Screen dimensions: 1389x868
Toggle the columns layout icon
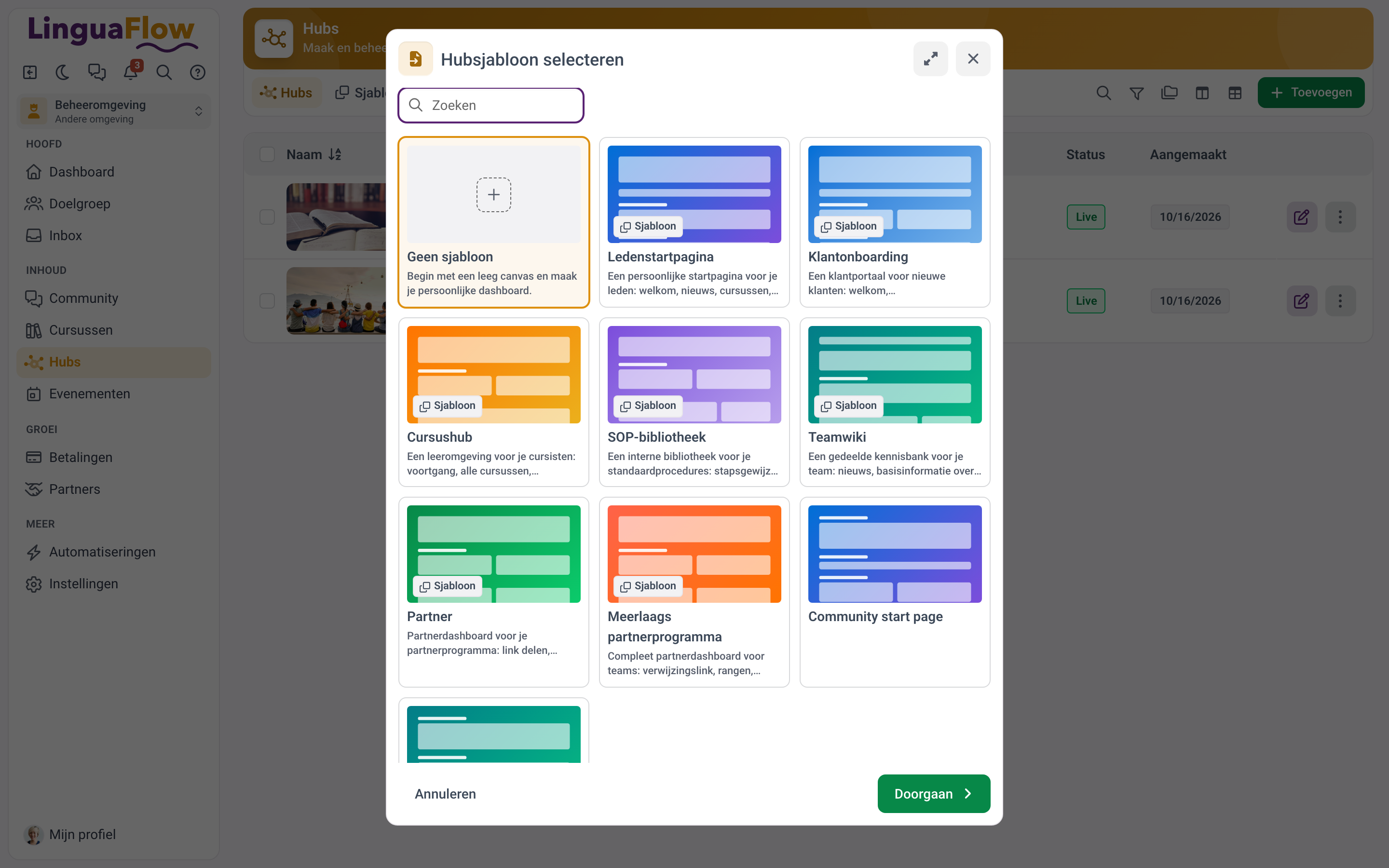pos(1202,93)
